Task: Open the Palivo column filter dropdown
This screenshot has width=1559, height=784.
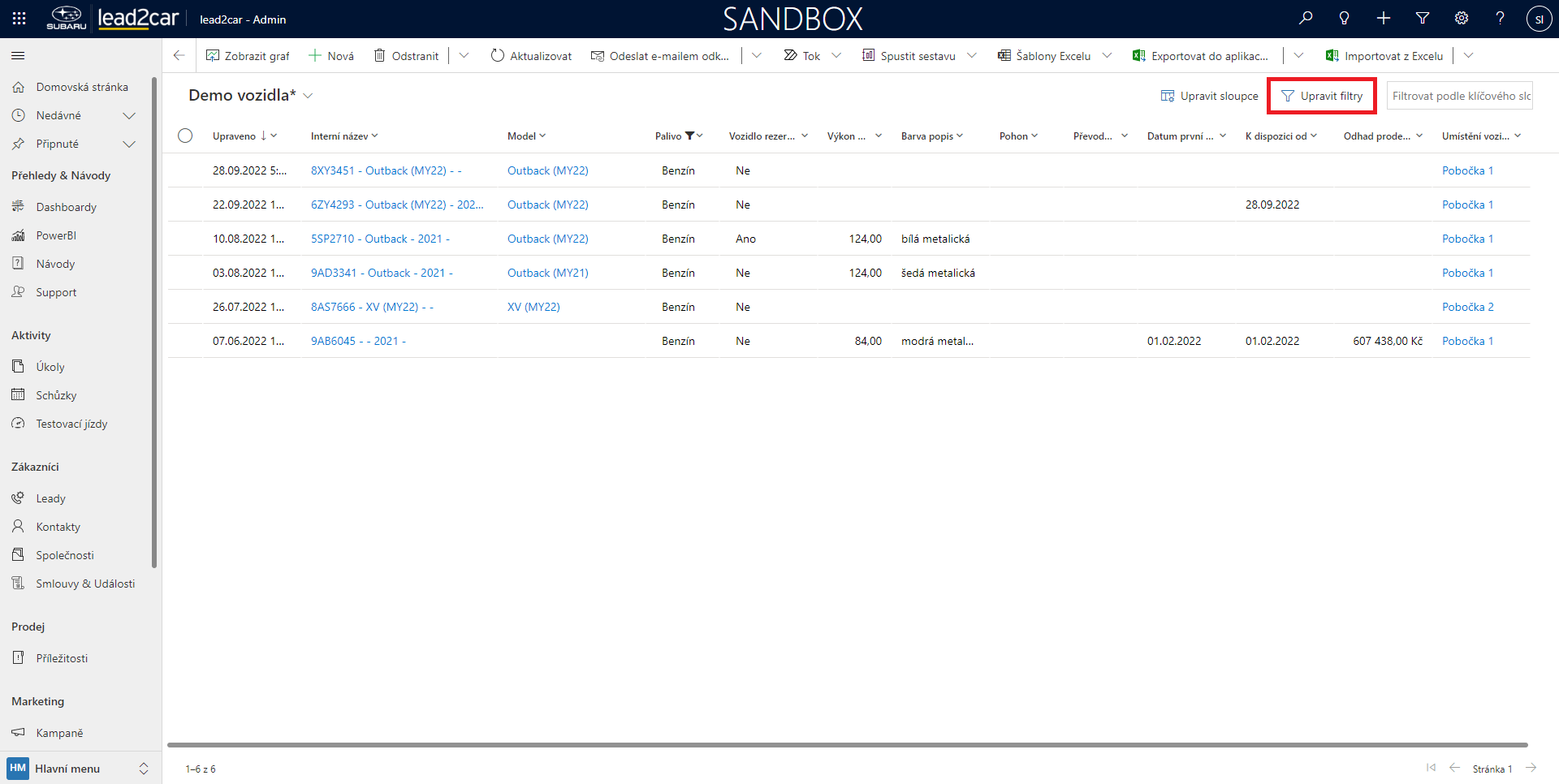Action: click(699, 136)
